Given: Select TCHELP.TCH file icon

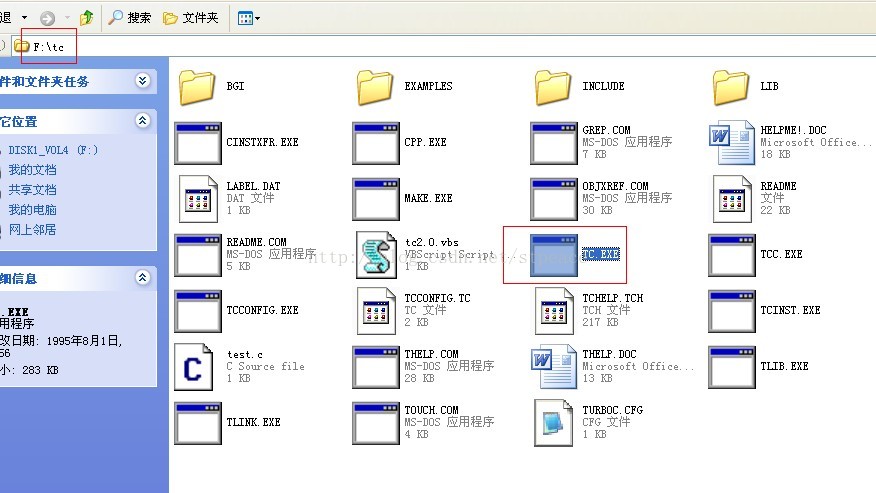Looking at the screenshot, I should (x=554, y=311).
